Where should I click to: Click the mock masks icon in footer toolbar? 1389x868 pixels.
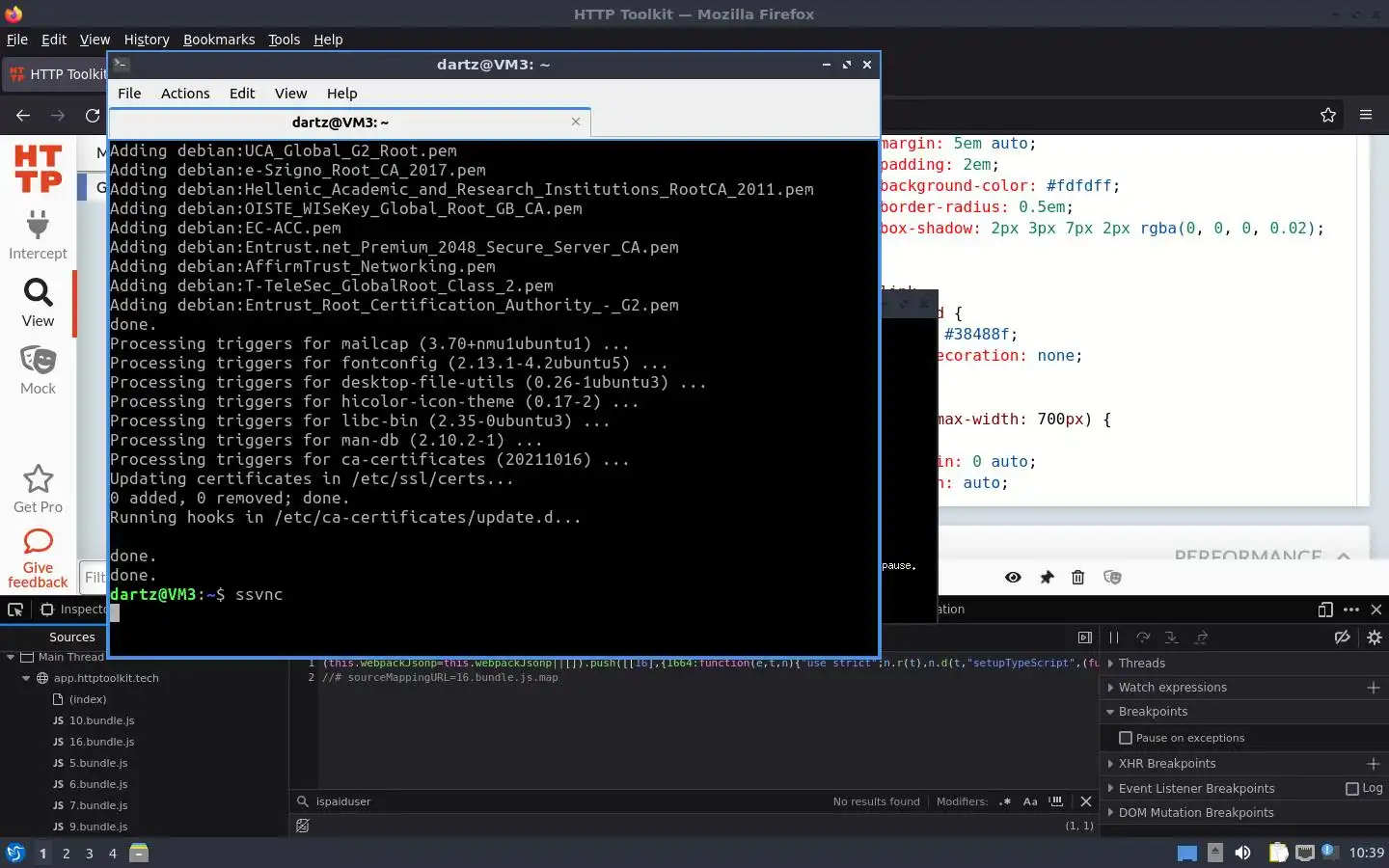1112,577
